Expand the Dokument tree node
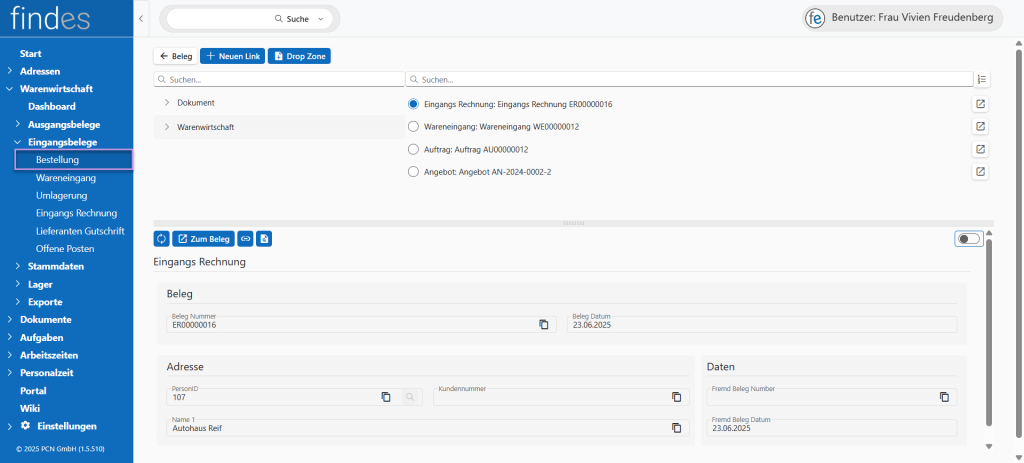Image resolution: width=1024 pixels, height=463 pixels. pos(166,102)
